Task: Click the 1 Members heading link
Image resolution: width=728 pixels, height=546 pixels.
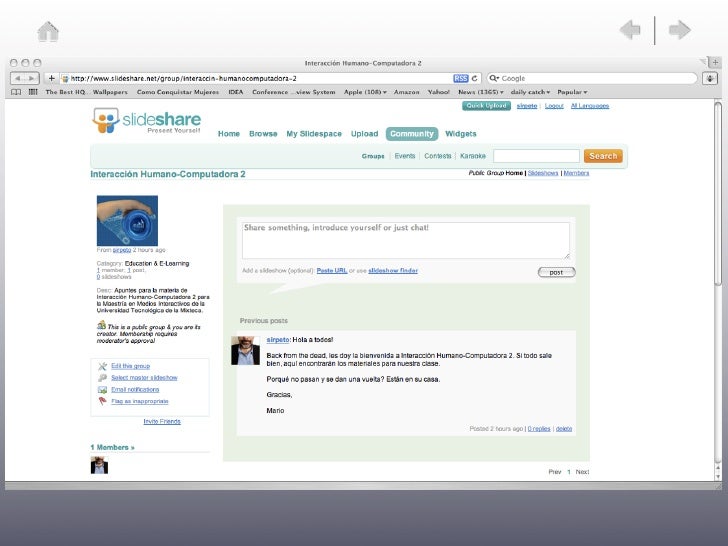Action: 112,448
